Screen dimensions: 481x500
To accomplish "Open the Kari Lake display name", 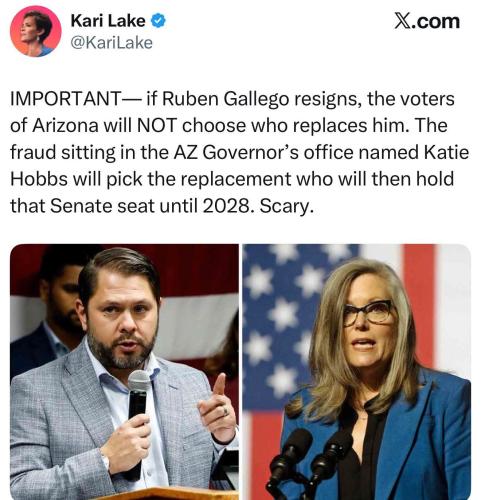I will click(x=108, y=21).
